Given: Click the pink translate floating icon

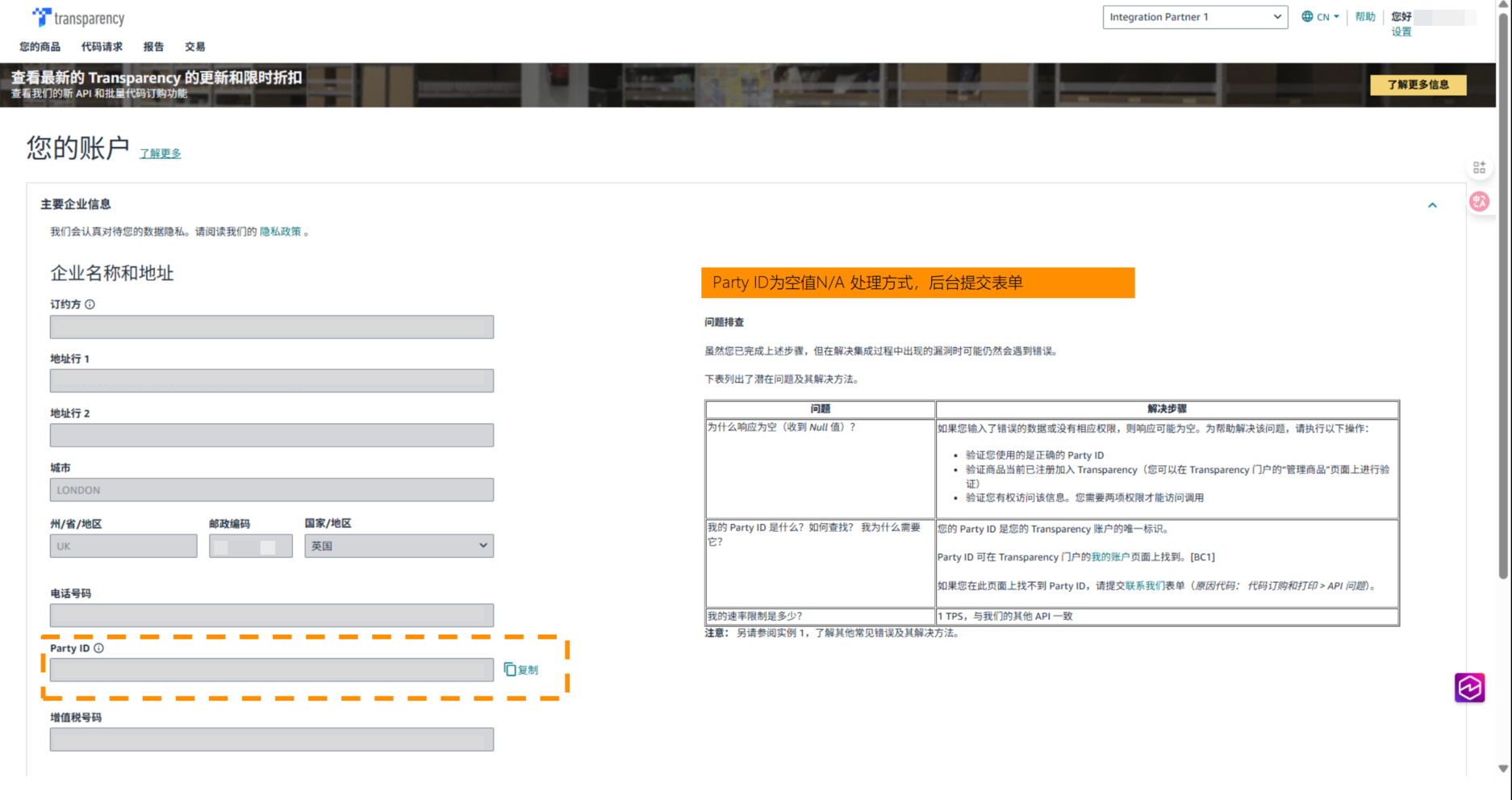Looking at the screenshot, I should [1479, 201].
